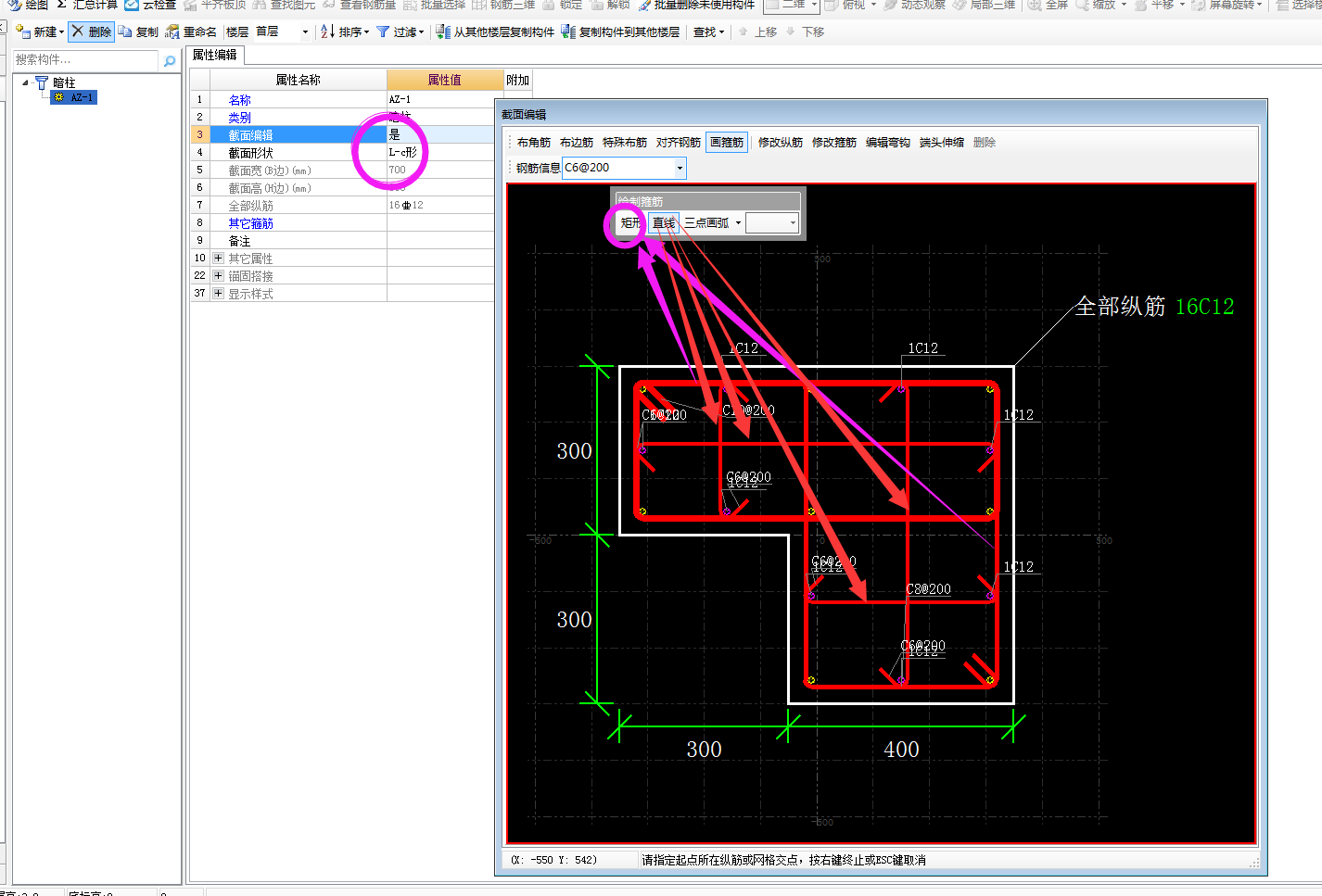This screenshot has width=1322, height=896.
Task: Click the 属性值 column header
Action: (x=445, y=80)
